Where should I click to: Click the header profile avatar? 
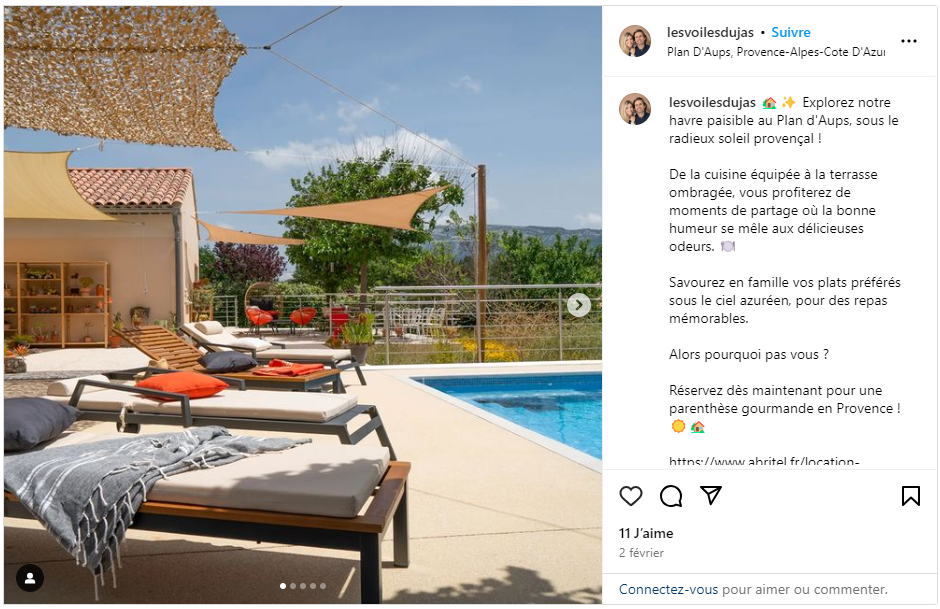tap(635, 41)
